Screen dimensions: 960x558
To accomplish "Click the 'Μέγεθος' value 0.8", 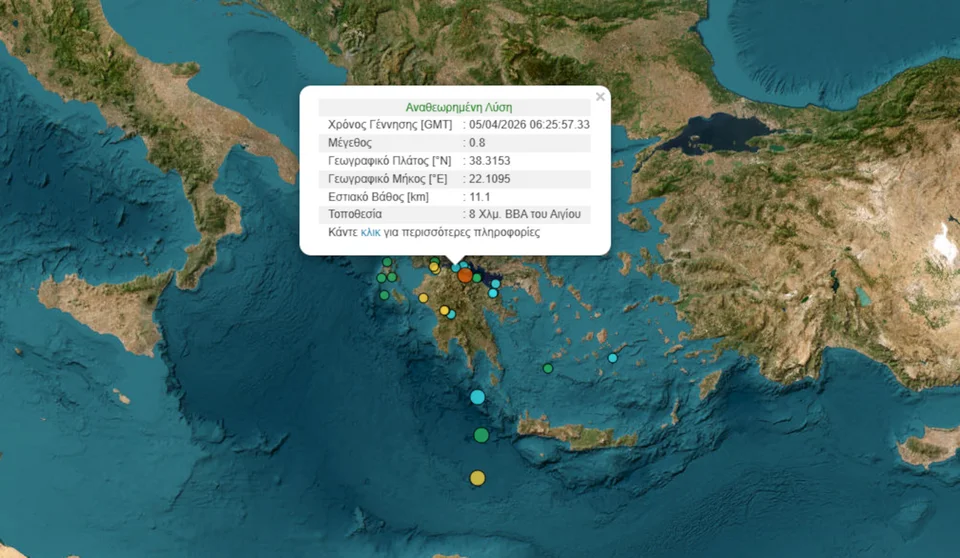I will [x=476, y=142].
